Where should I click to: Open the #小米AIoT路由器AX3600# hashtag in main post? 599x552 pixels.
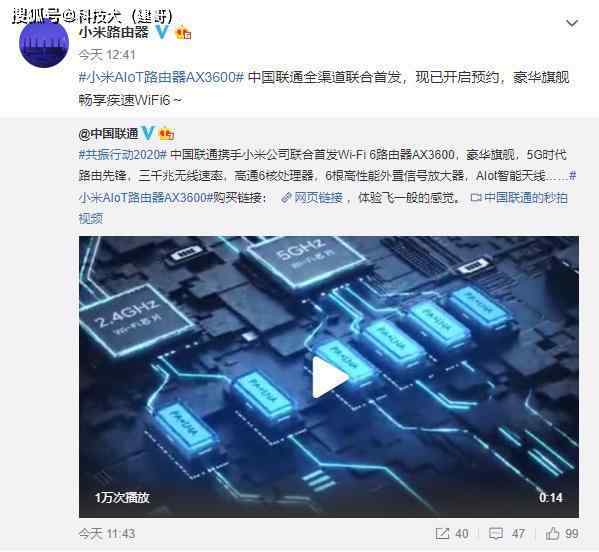tap(161, 78)
